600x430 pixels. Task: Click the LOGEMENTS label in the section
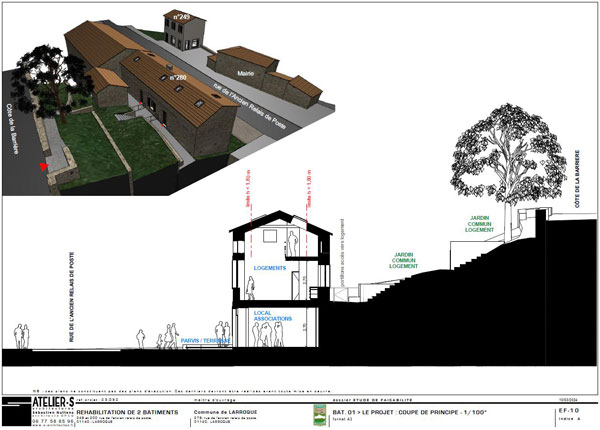[271, 269]
